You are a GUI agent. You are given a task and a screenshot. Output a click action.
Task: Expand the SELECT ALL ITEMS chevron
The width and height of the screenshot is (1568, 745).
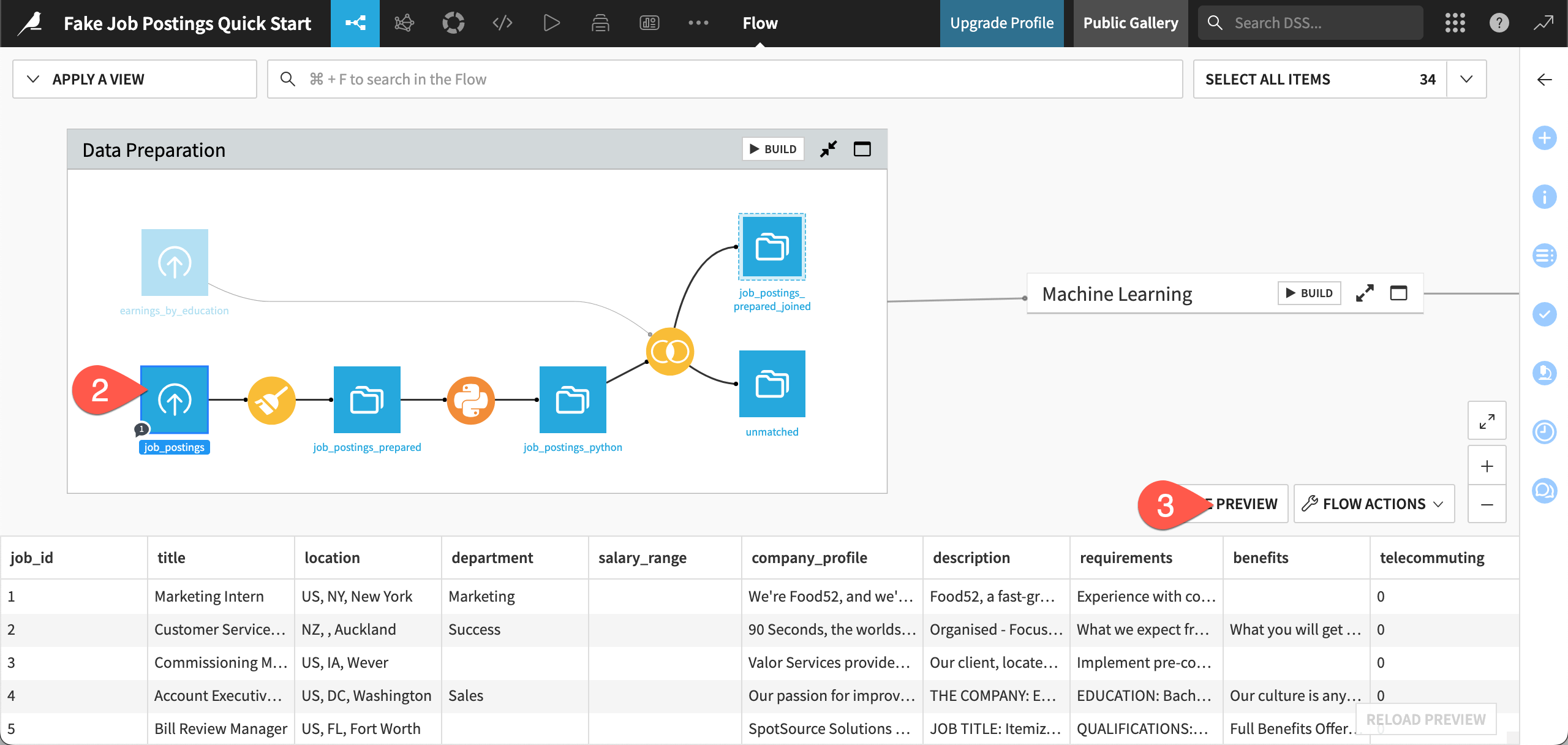(x=1466, y=78)
